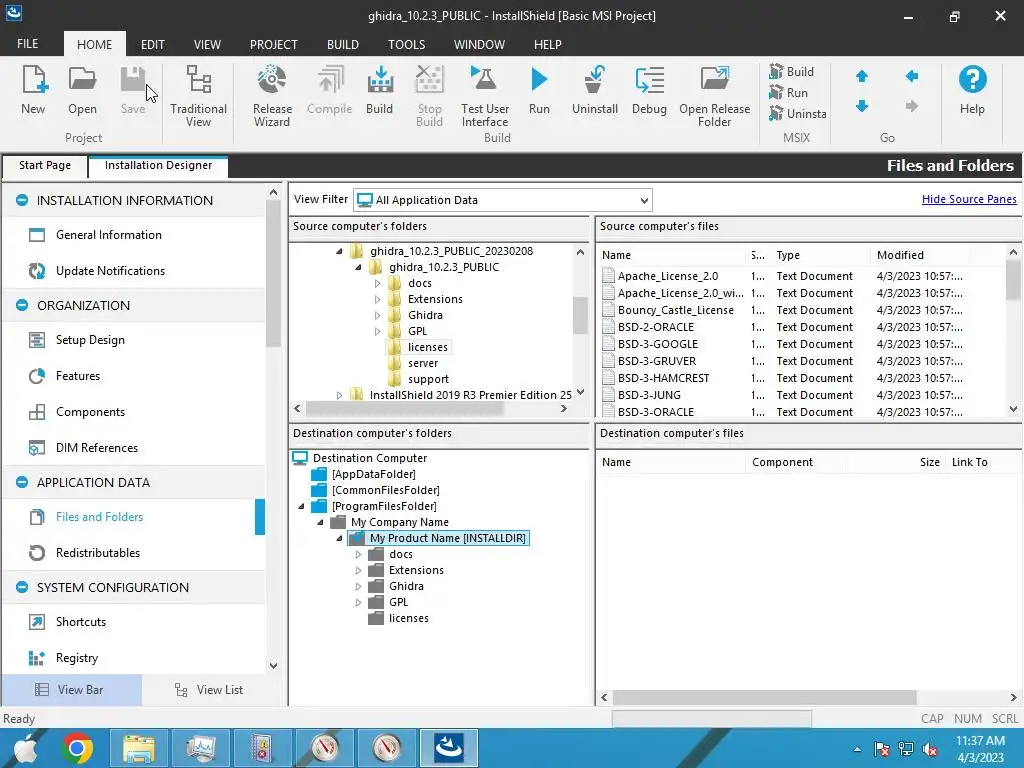
Task: Start the Debug tool
Action: tap(649, 91)
